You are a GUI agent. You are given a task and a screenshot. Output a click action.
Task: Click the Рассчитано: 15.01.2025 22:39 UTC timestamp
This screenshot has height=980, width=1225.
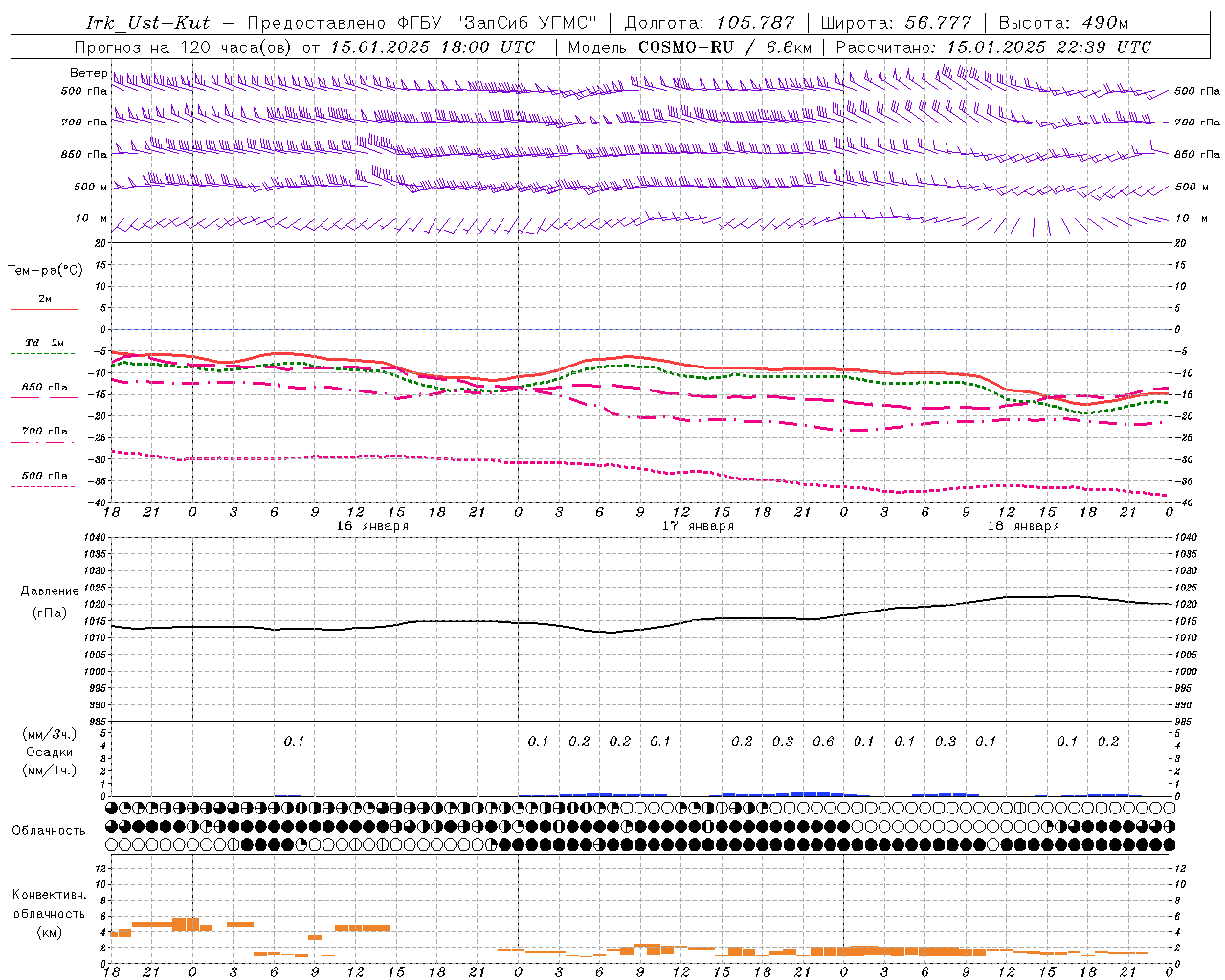coord(993,47)
